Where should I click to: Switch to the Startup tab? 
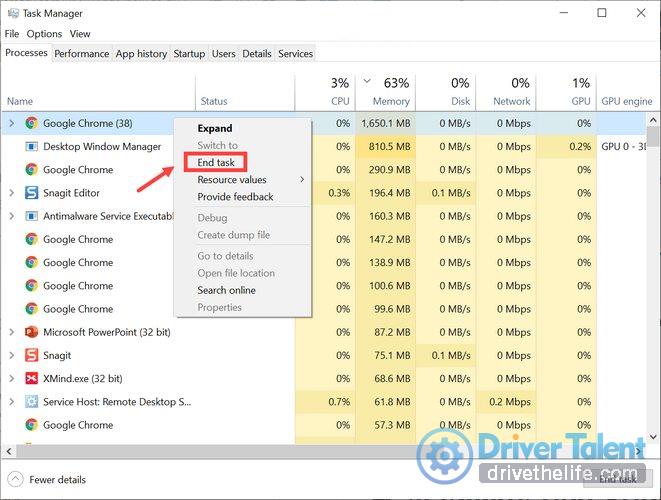pos(189,54)
